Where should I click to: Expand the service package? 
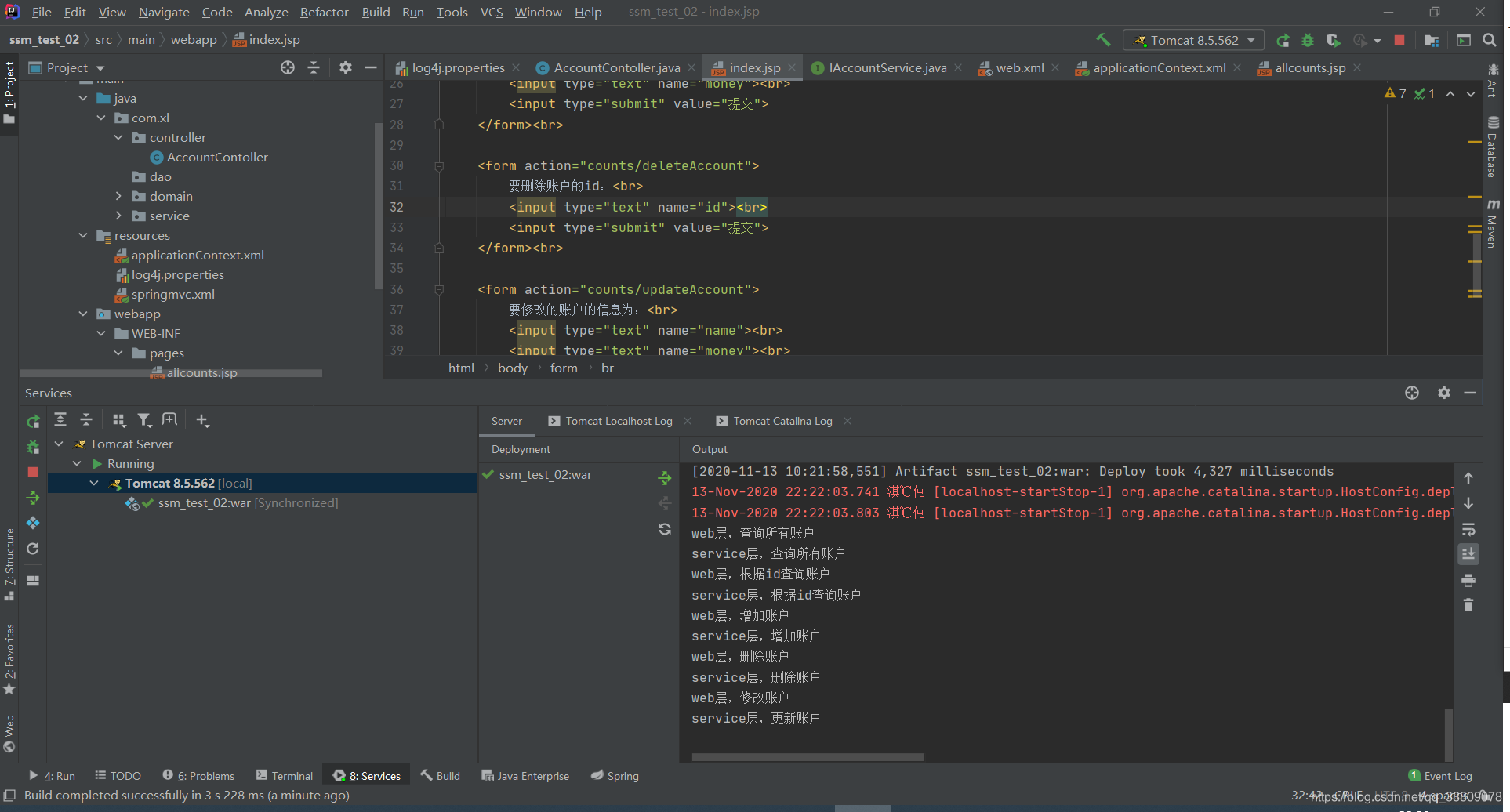[x=118, y=216]
